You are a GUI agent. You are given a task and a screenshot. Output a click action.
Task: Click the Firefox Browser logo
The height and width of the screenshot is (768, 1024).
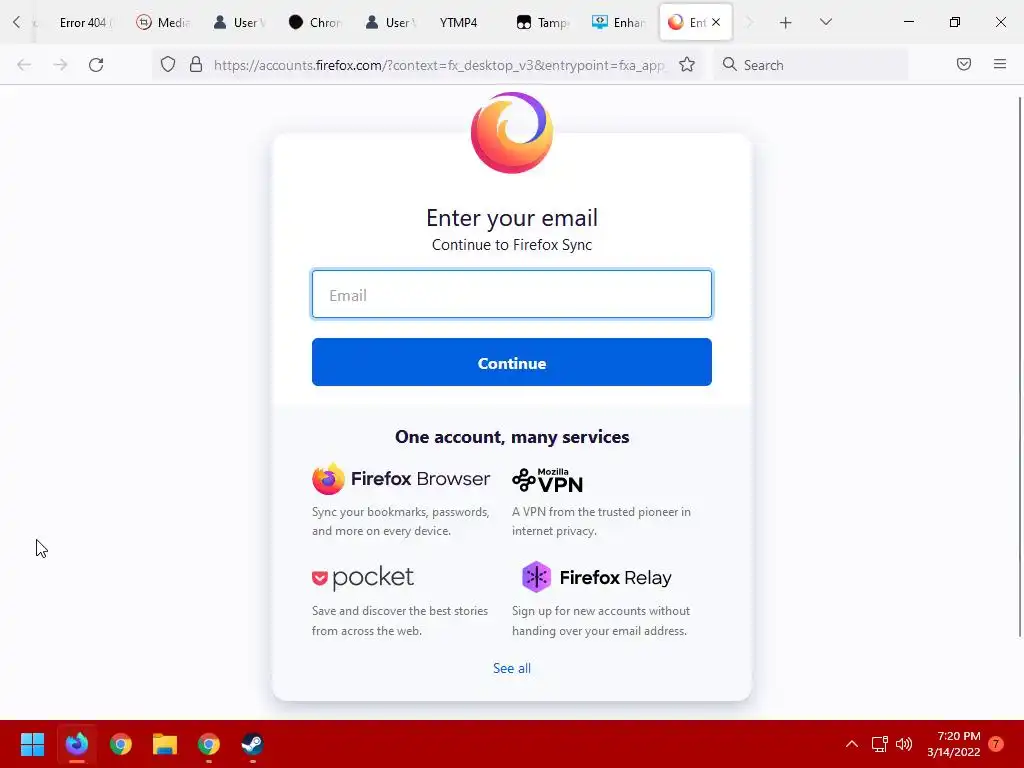(x=401, y=479)
